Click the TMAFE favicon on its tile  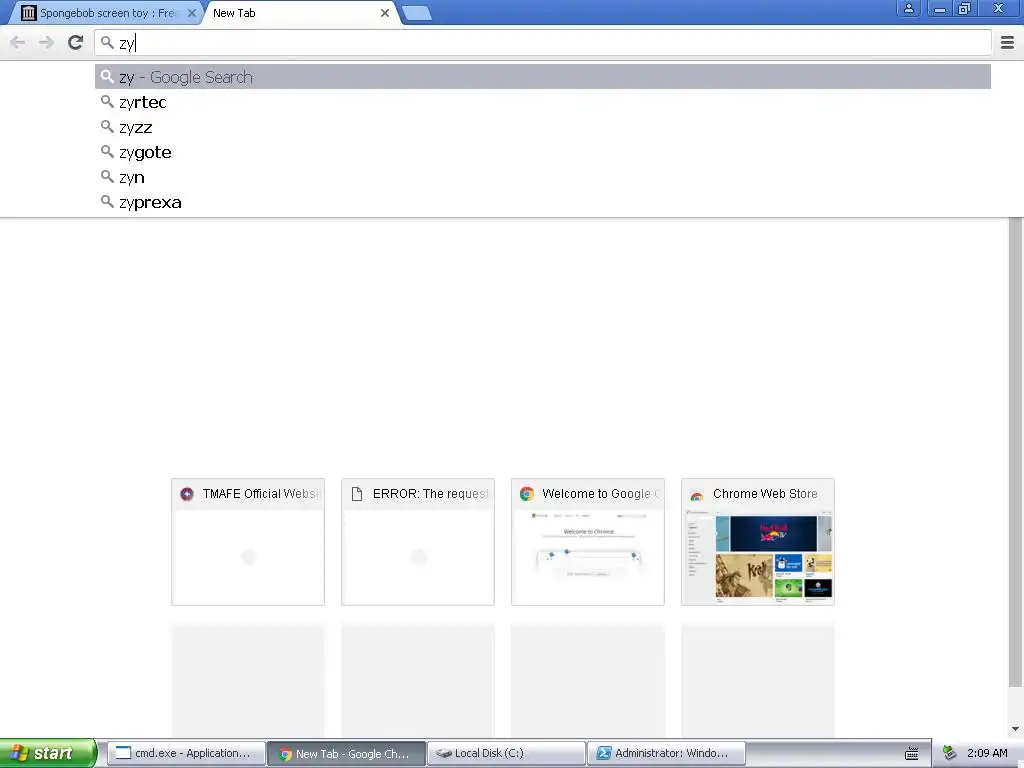pyautogui.click(x=187, y=494)
